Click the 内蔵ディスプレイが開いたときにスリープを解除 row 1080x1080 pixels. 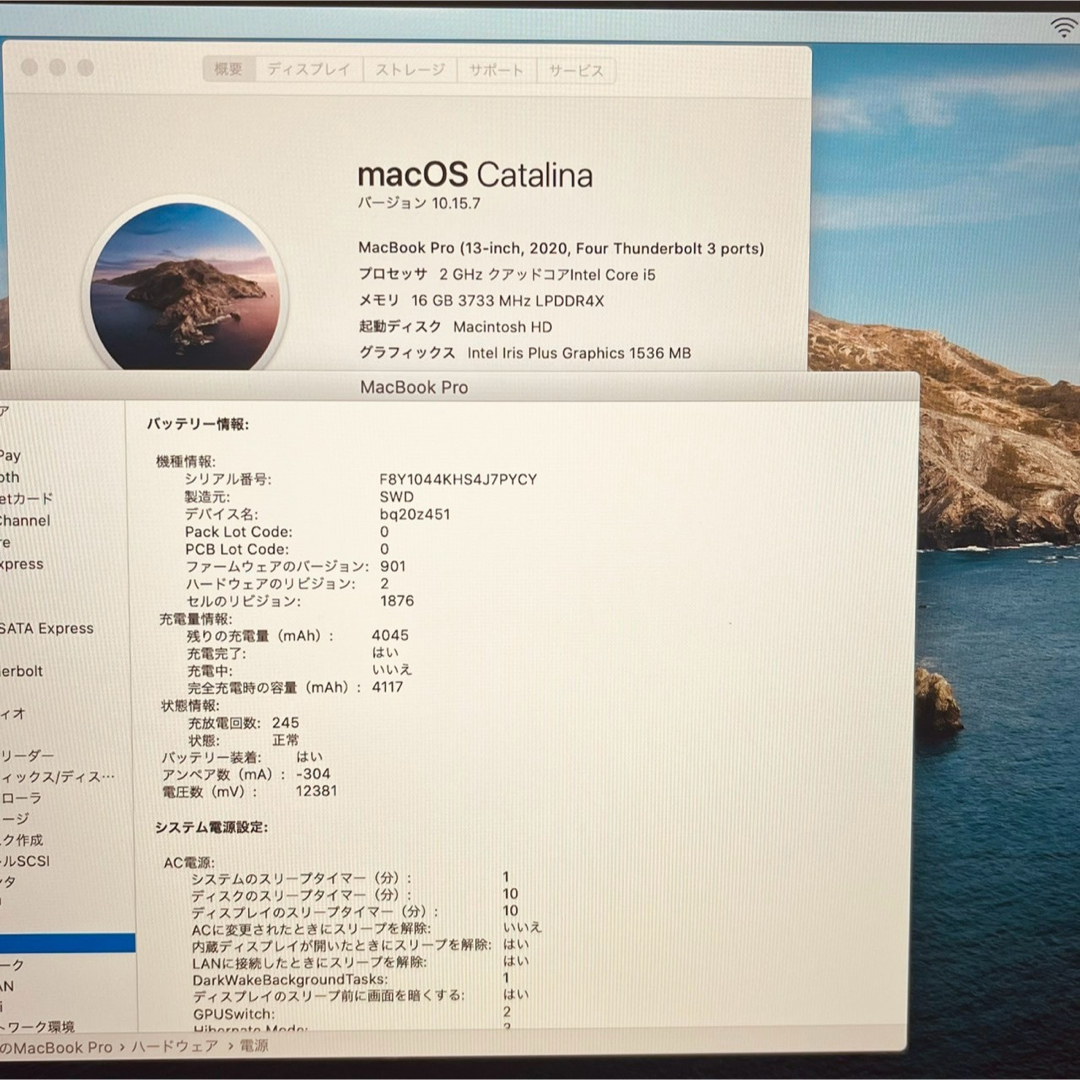click(x=361, y=944)
